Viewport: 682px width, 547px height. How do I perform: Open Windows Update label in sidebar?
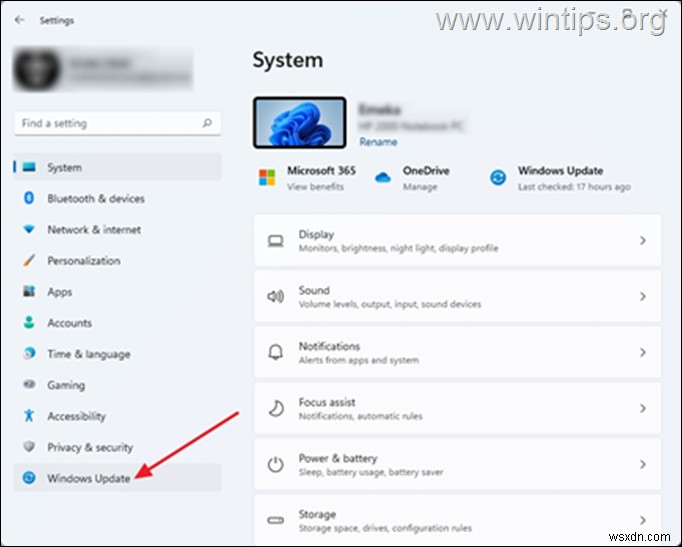pyautogui.click(x=88, y=478)
